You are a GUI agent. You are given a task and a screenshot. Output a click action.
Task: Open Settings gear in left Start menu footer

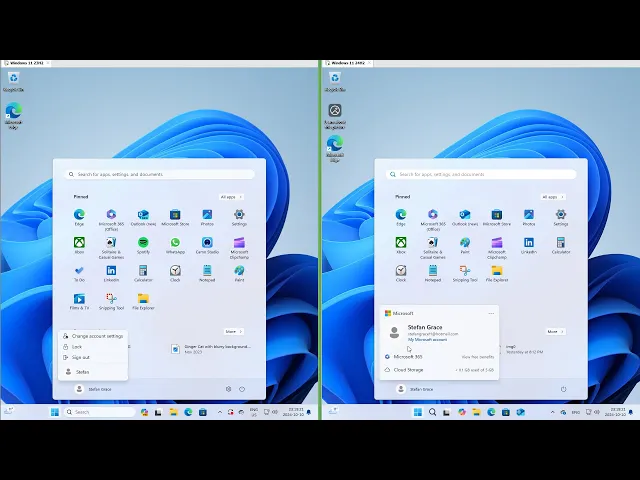[x=229, y=389]
